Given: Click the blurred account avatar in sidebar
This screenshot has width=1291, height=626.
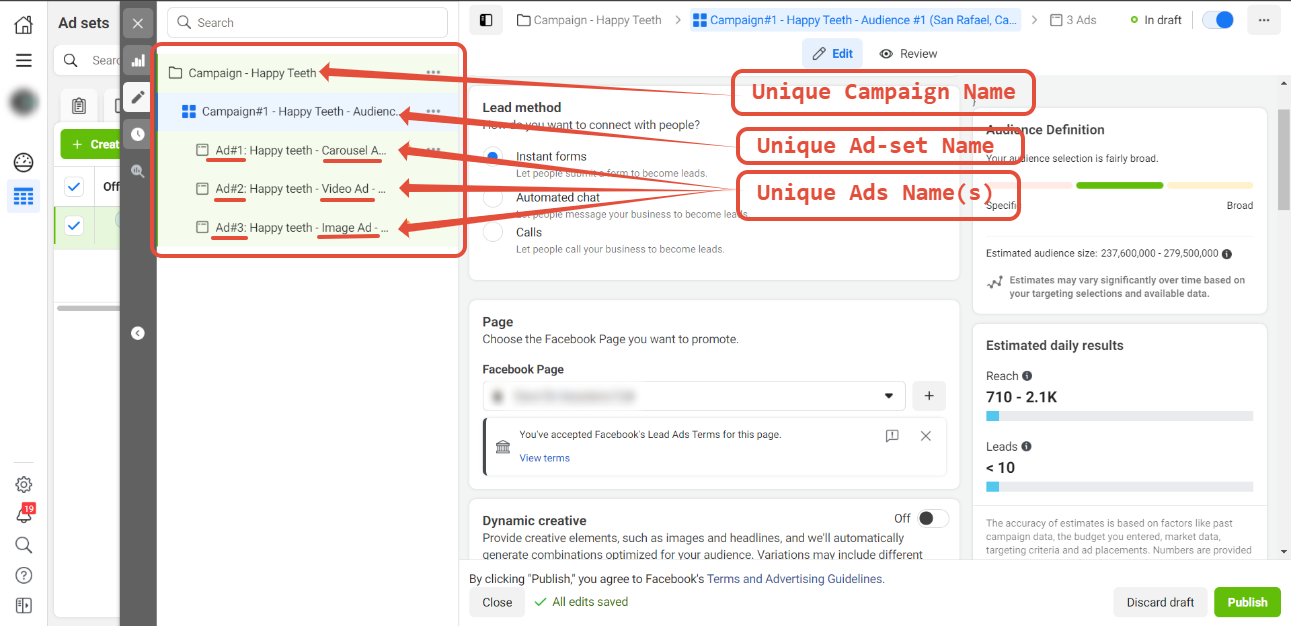Looking at the screenshot, I should point(23,102).
